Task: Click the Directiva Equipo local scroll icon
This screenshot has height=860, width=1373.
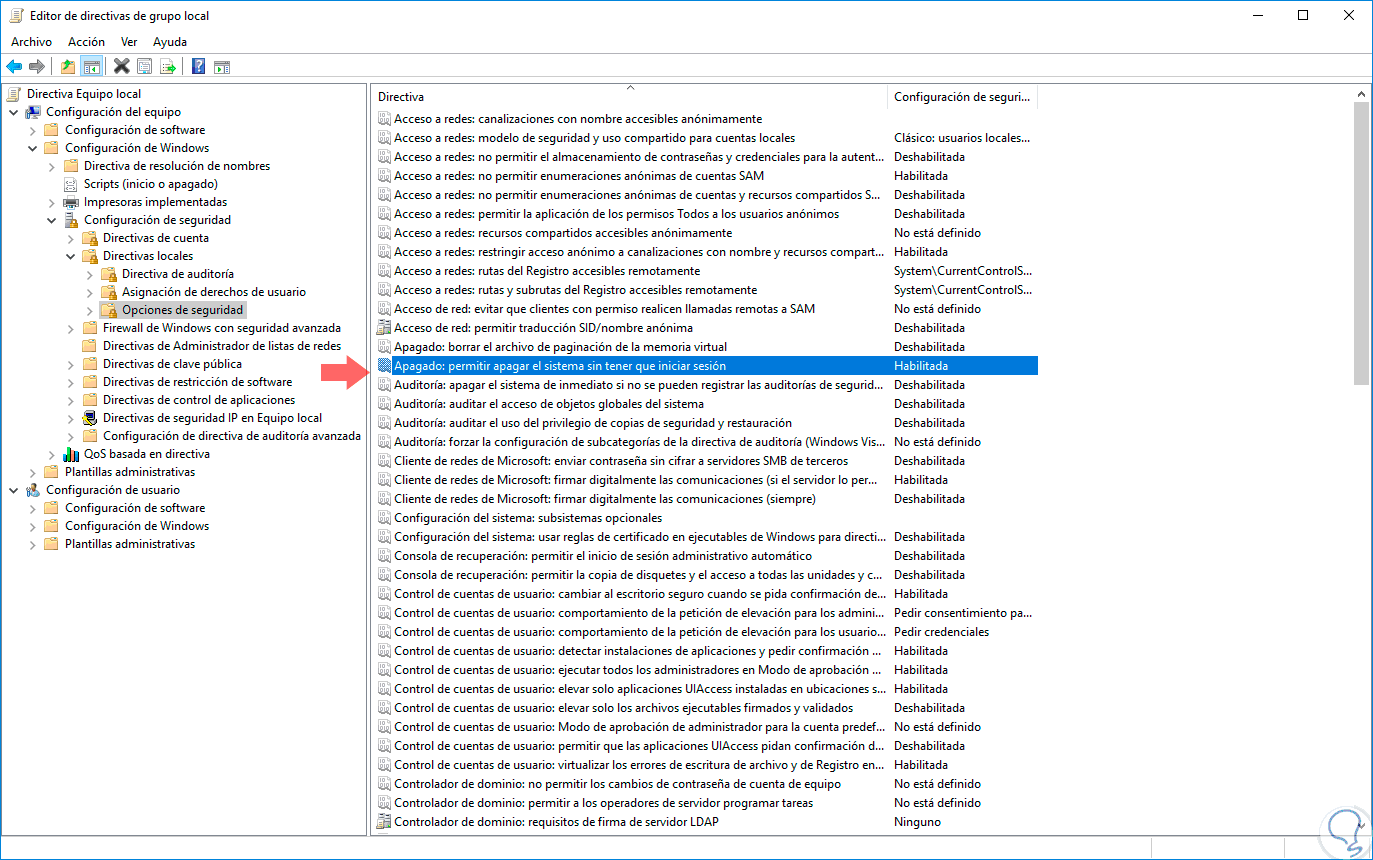Action: (x=14, y=94)
